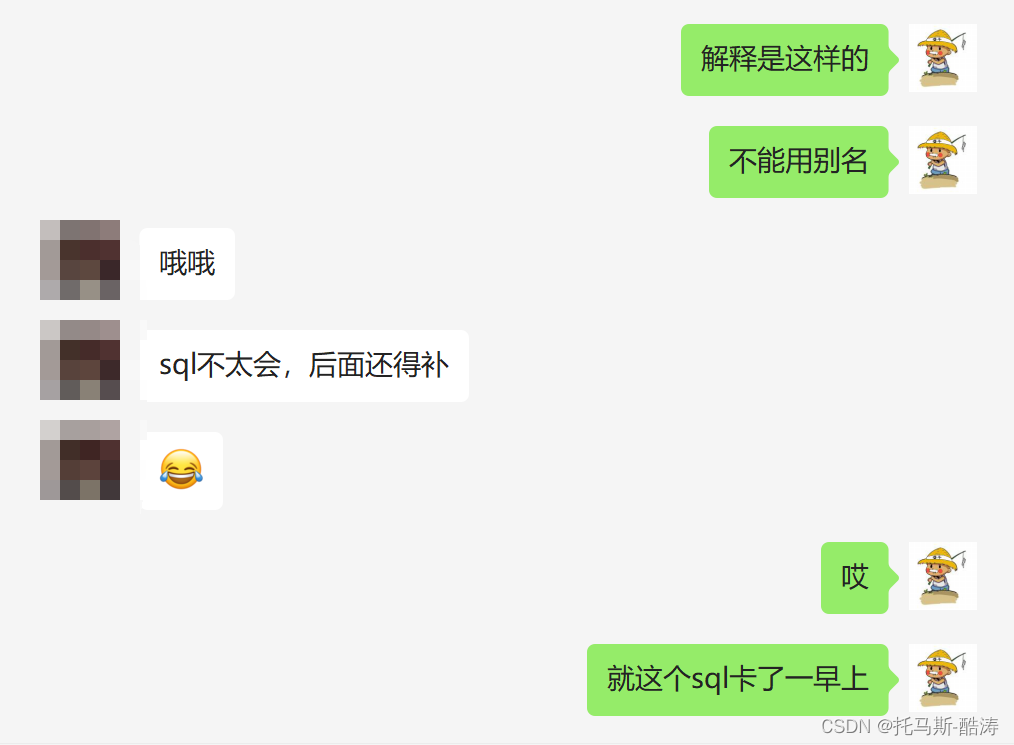Click pointer tail of 解释是这样的 bubble
1014x745 pixels.
coord(894,59)
